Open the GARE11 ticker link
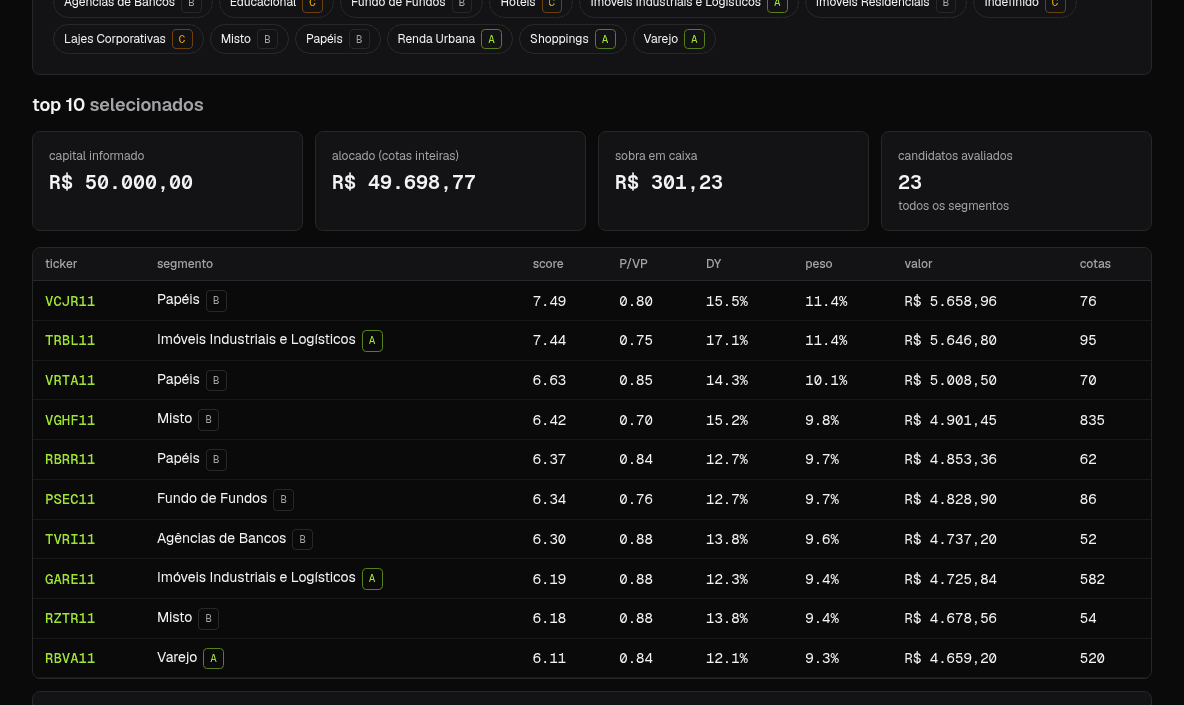This screenshot has height=705, width=1184. (x=70, y=580)
